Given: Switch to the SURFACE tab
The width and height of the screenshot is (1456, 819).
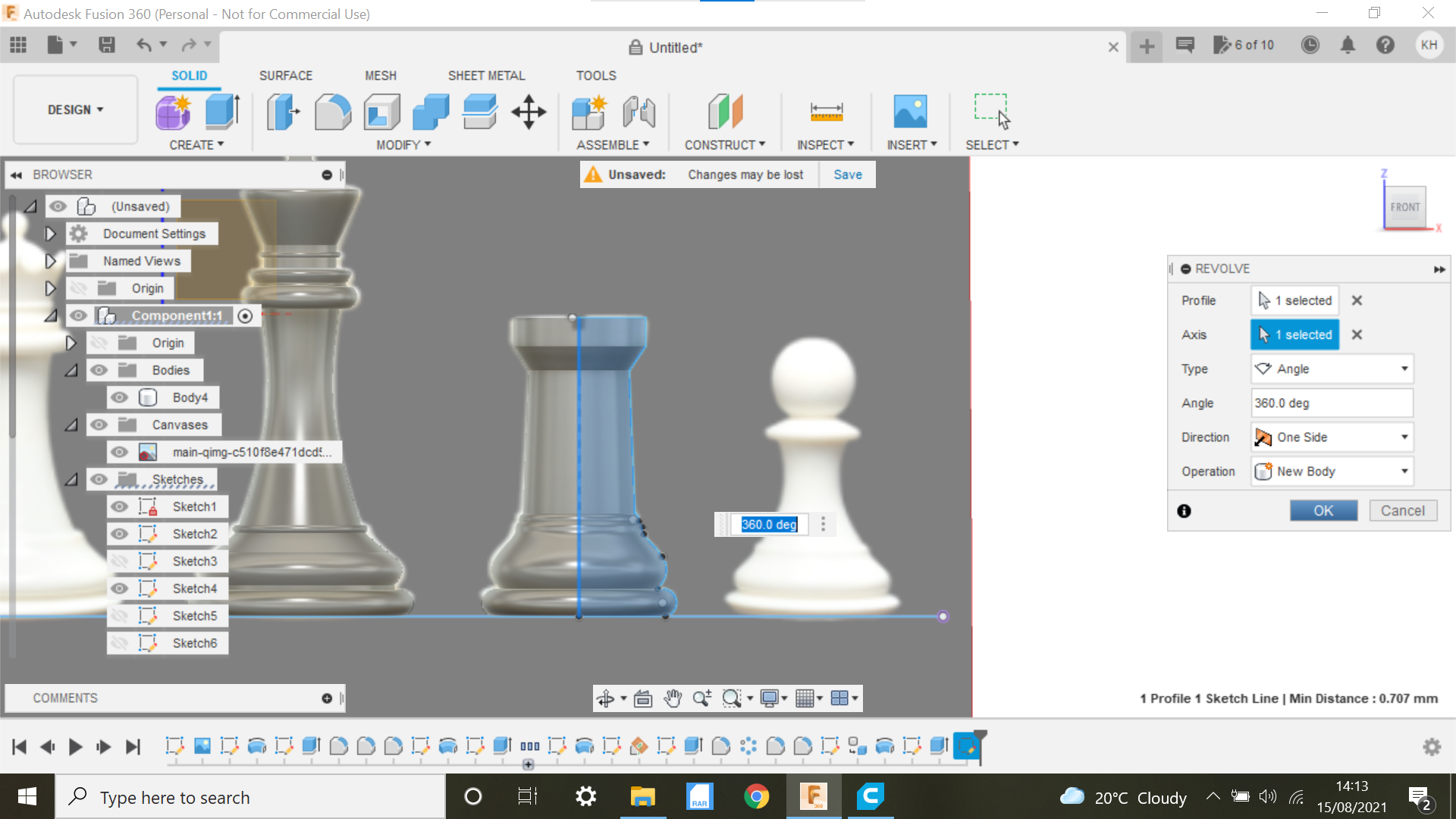Looking at the screenshot, I should click(x=286, y=75).
